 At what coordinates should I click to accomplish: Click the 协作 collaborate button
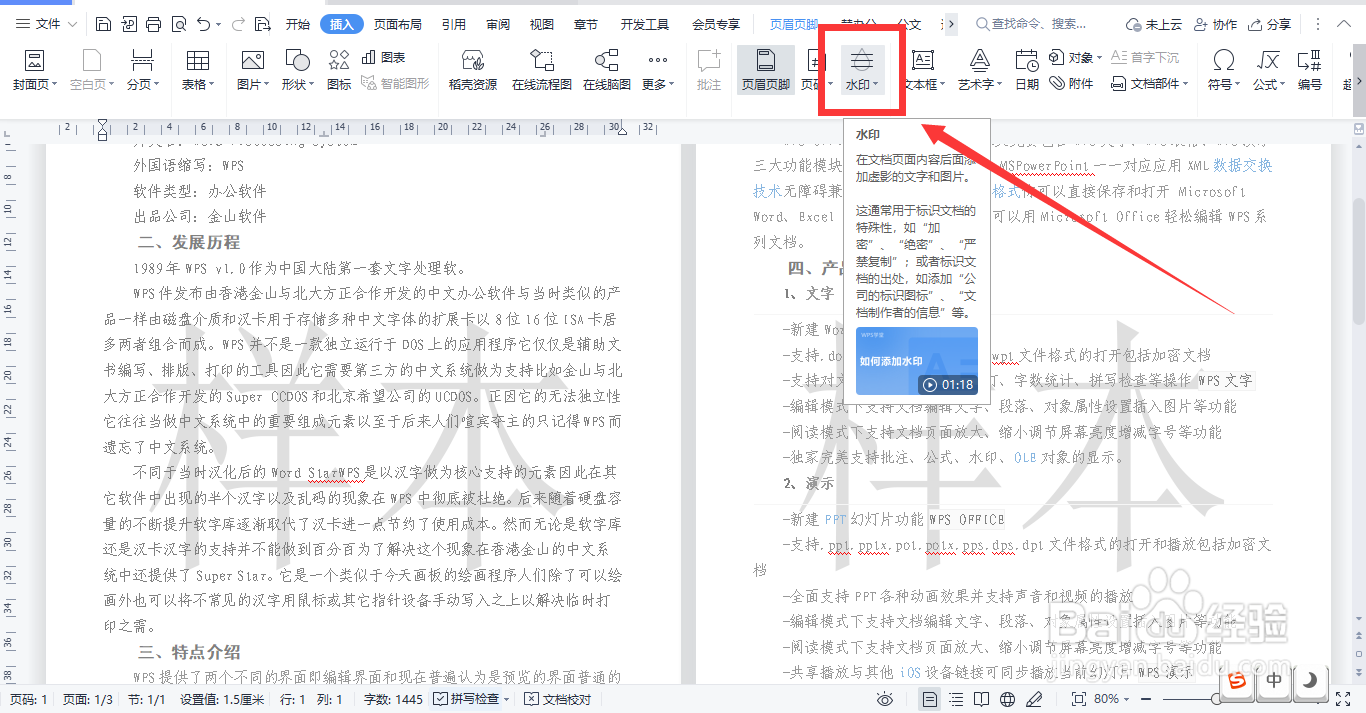click(1215, 24)
